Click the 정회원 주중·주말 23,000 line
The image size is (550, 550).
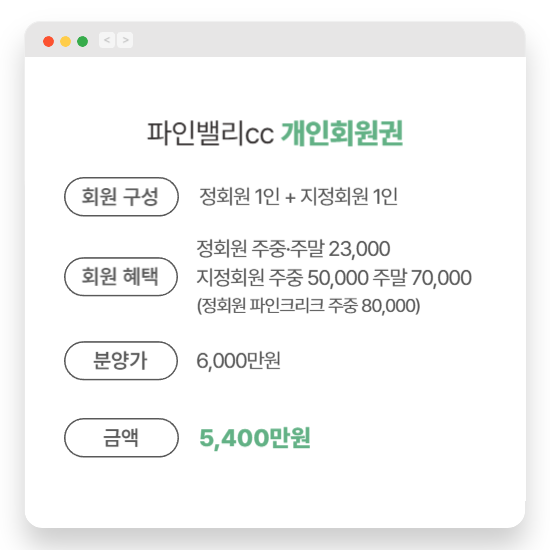pos(293,249)
